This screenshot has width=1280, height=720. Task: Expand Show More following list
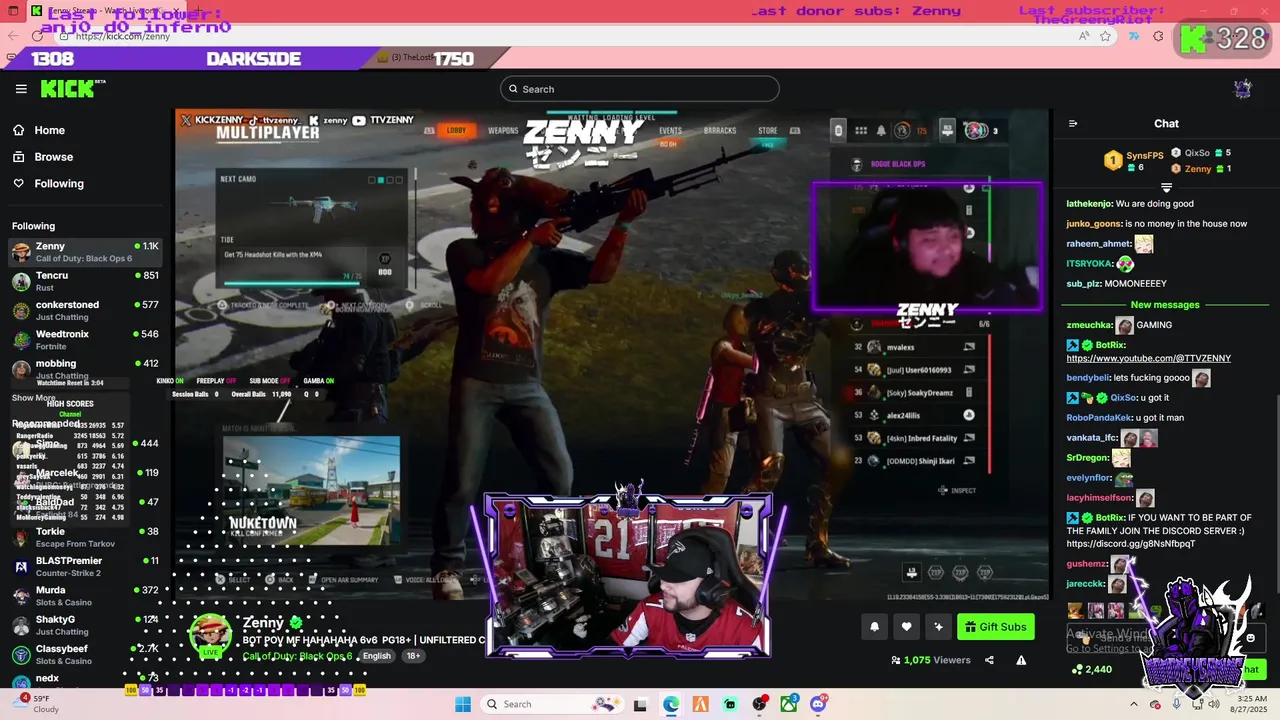(34, 398)
